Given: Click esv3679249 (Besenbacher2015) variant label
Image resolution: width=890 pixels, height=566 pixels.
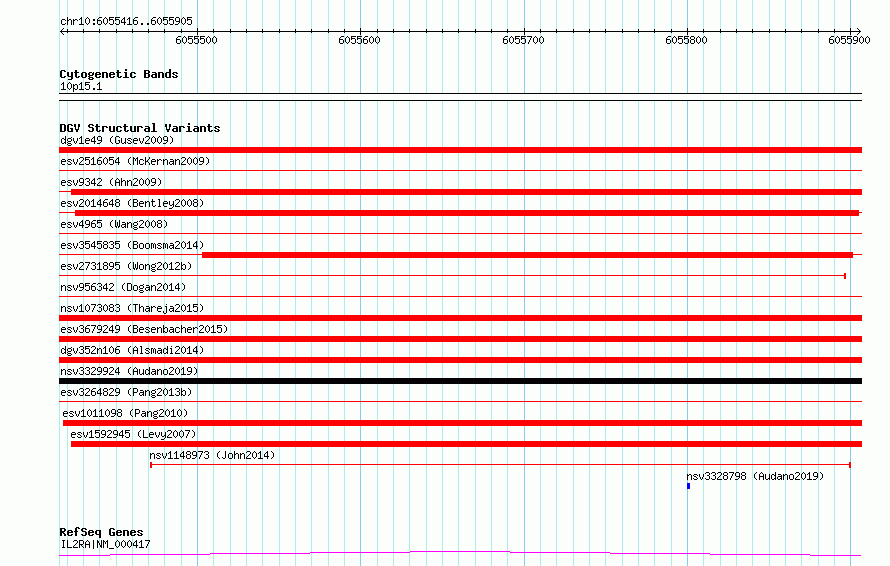Looking at the screenshot, I should point(144,329).
